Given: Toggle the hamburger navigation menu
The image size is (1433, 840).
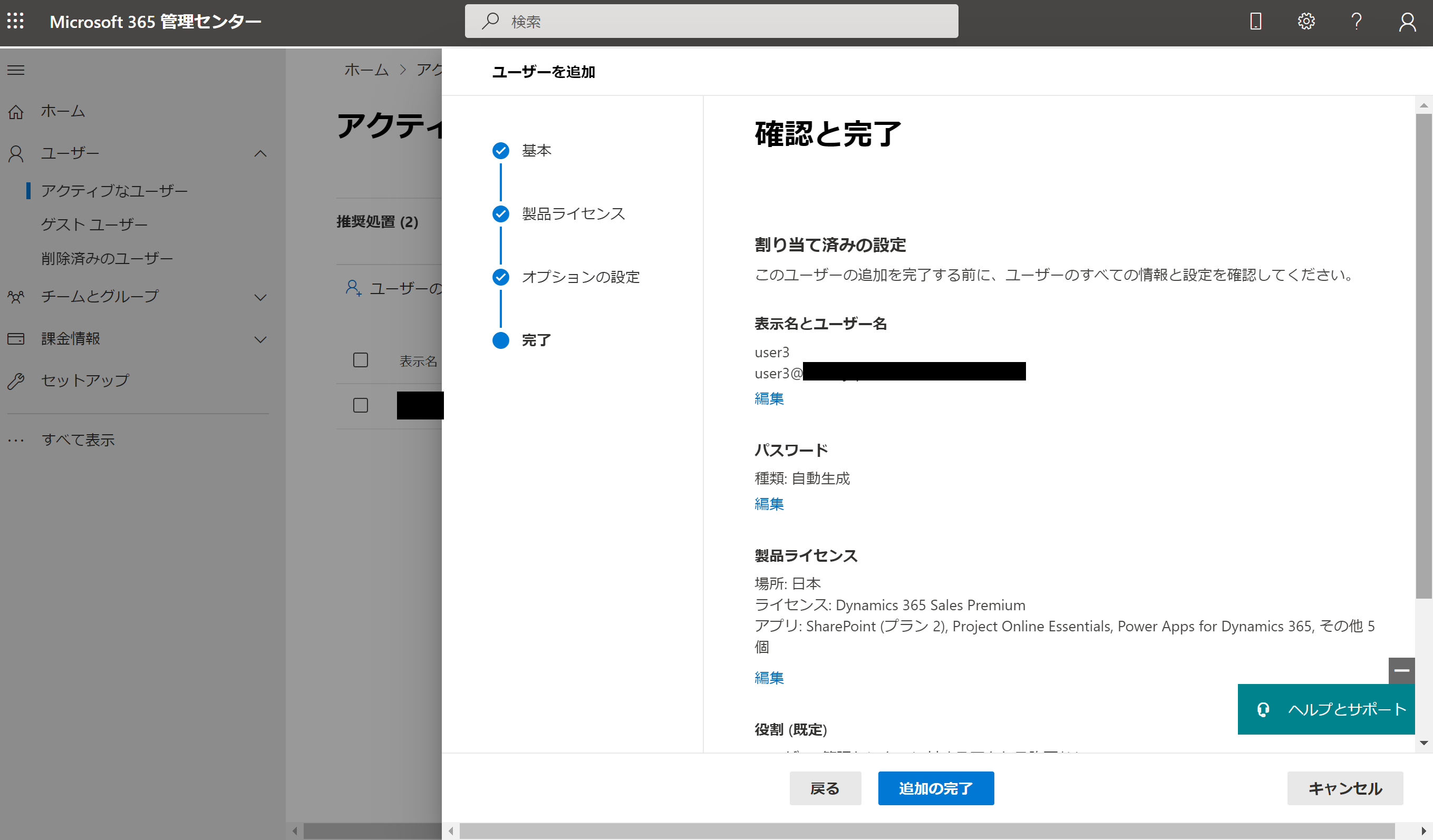Looking at the screenshot, I should click(x=15, y=70).
